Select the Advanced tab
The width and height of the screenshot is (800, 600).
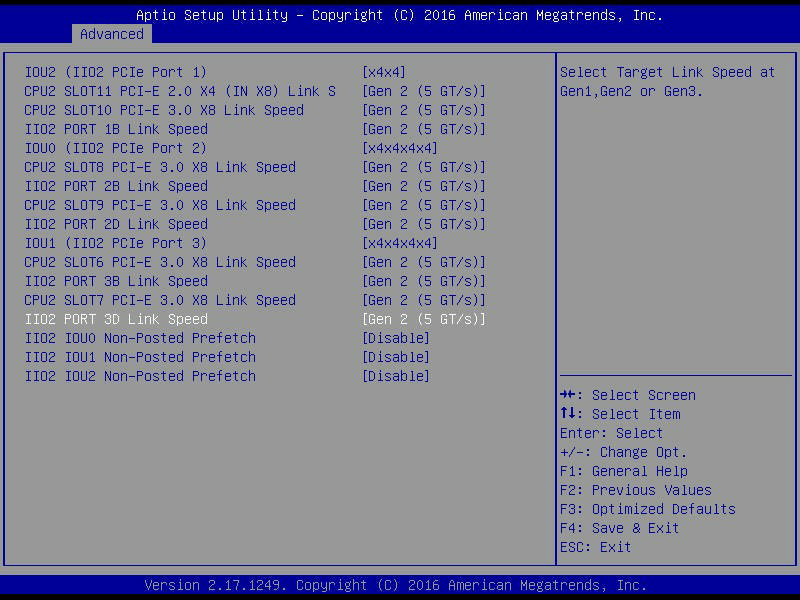coord(112,34)
